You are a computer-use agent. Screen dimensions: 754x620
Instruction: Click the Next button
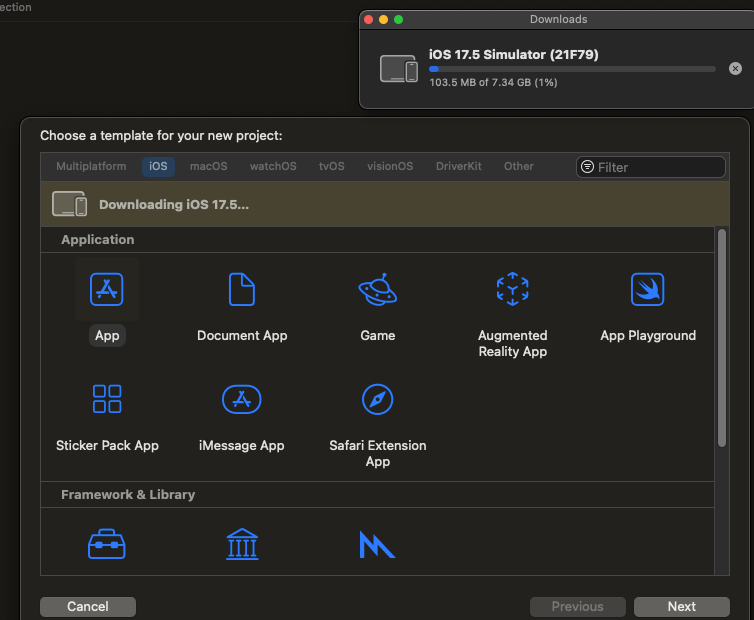click(682, 607)
